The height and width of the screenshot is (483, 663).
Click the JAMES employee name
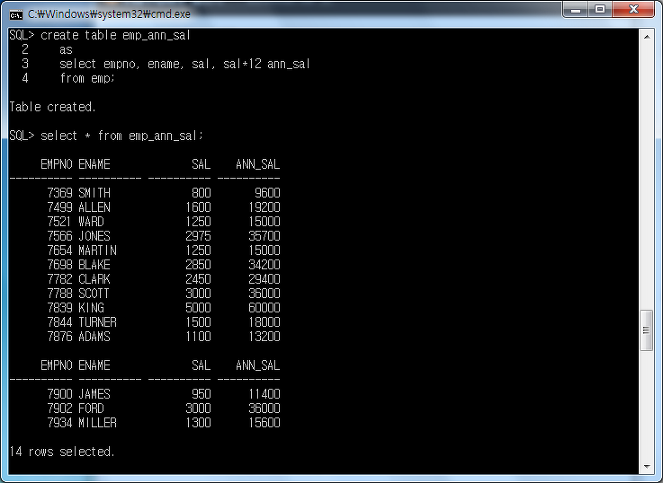point(94,395)
